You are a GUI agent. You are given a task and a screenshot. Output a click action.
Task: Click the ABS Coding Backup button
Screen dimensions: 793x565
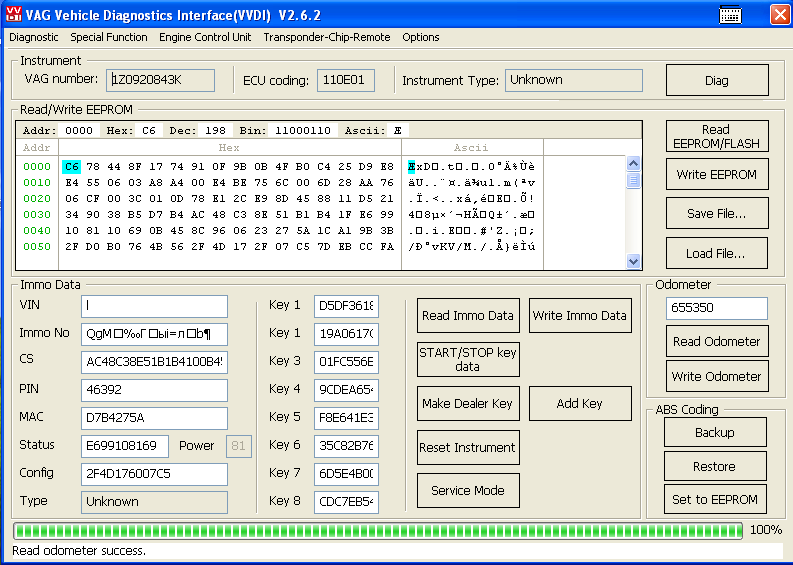[x=715, y=432]
